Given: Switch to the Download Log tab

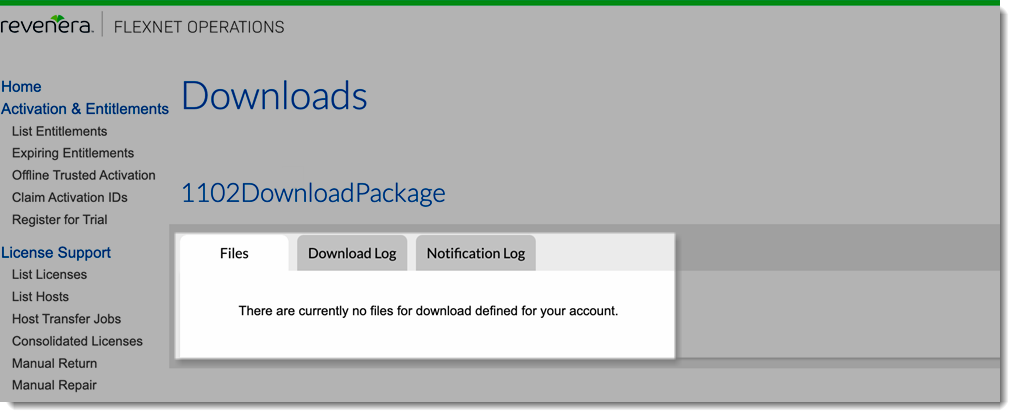Looking at the screenshot, I should 352,253.
